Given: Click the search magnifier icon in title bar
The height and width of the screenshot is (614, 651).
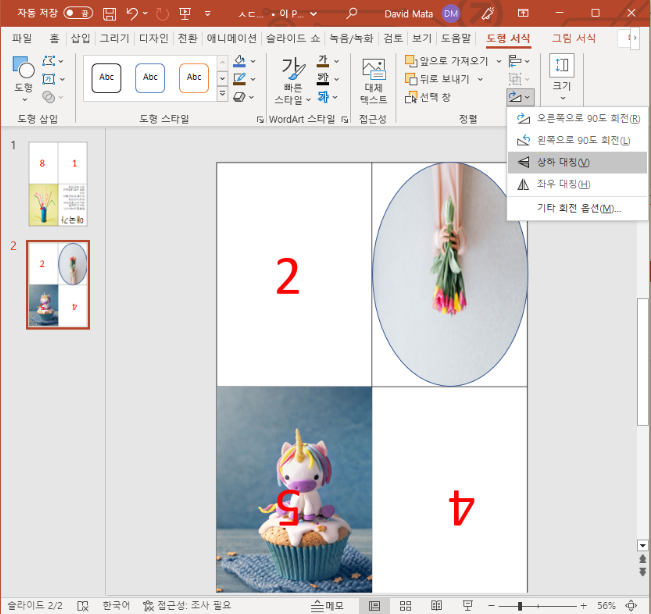Looking at the screenshot, I should coord(352,14).
